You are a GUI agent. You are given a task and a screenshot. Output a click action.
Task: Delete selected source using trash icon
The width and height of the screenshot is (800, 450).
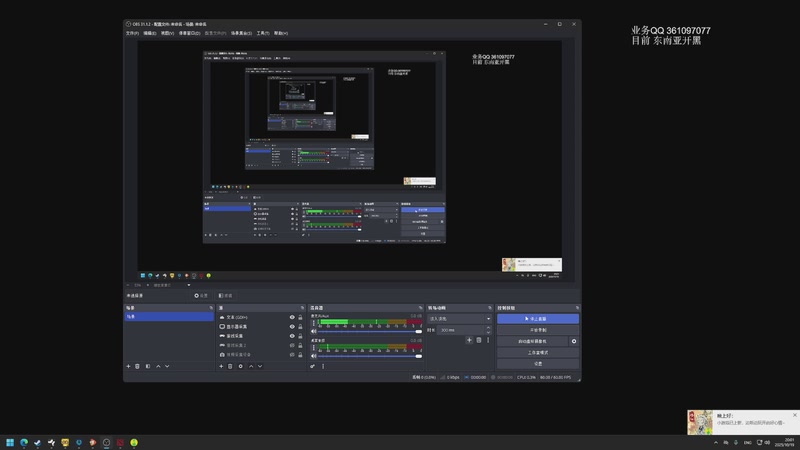click(230, 366)
